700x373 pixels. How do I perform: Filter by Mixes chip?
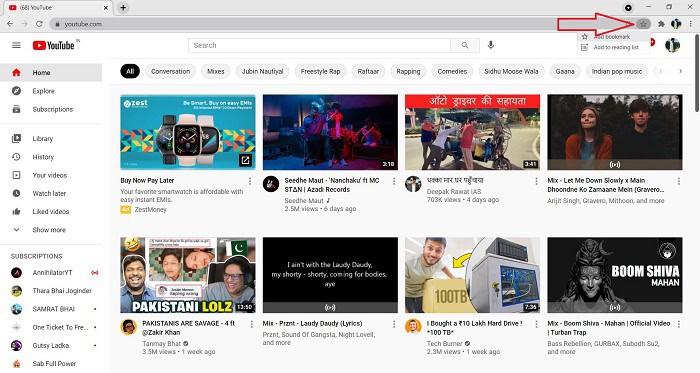[216, 71]
